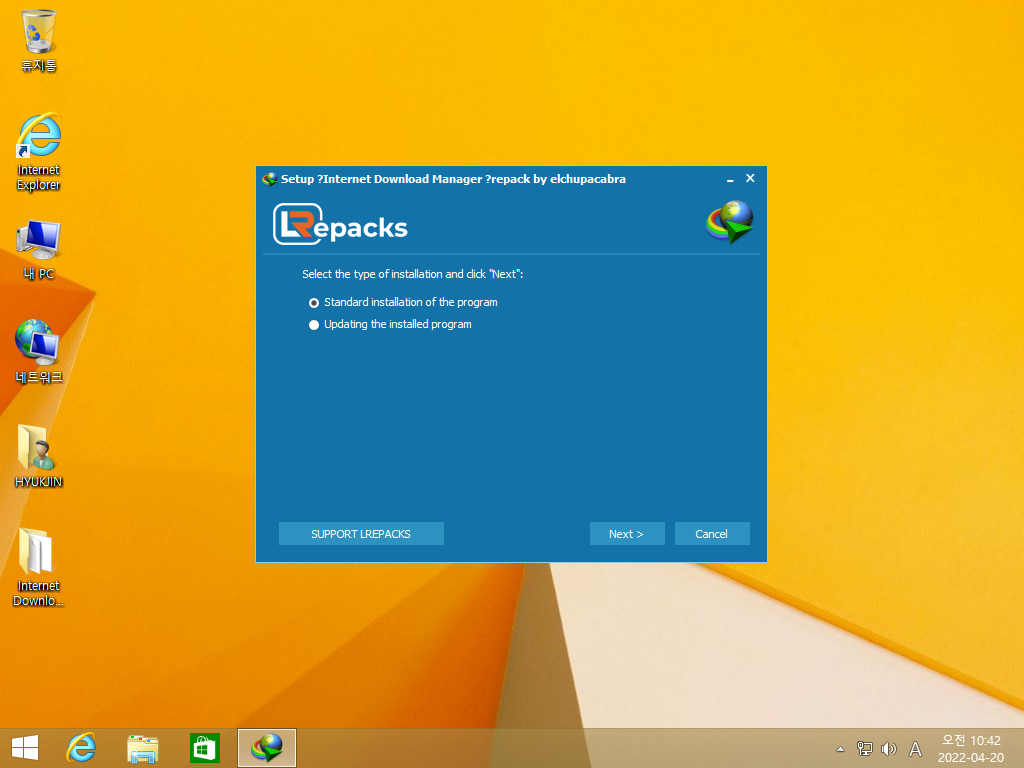Select the Recycle Bin desktop icon
Screen dimensions: 1024x768
click(39, 40)
